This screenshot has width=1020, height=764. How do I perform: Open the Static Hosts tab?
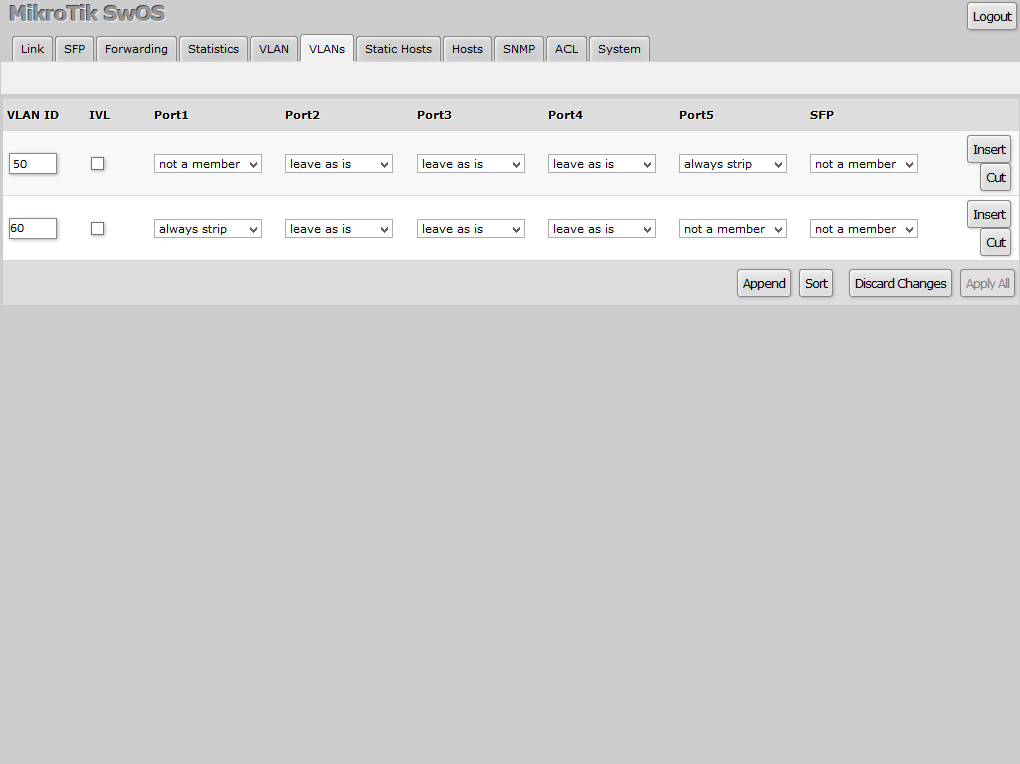[398, 49]
